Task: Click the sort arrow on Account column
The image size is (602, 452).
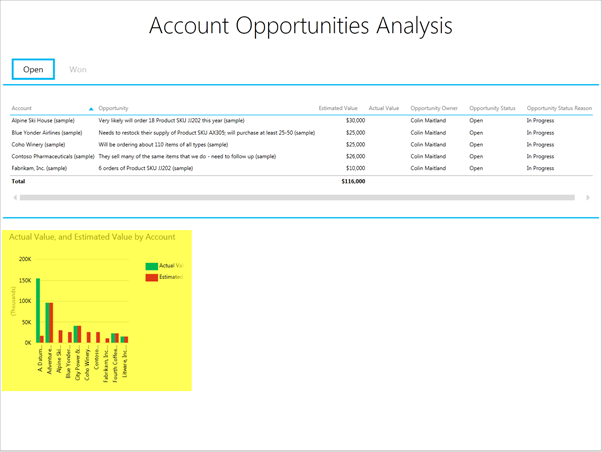Action: pos(91,108)
